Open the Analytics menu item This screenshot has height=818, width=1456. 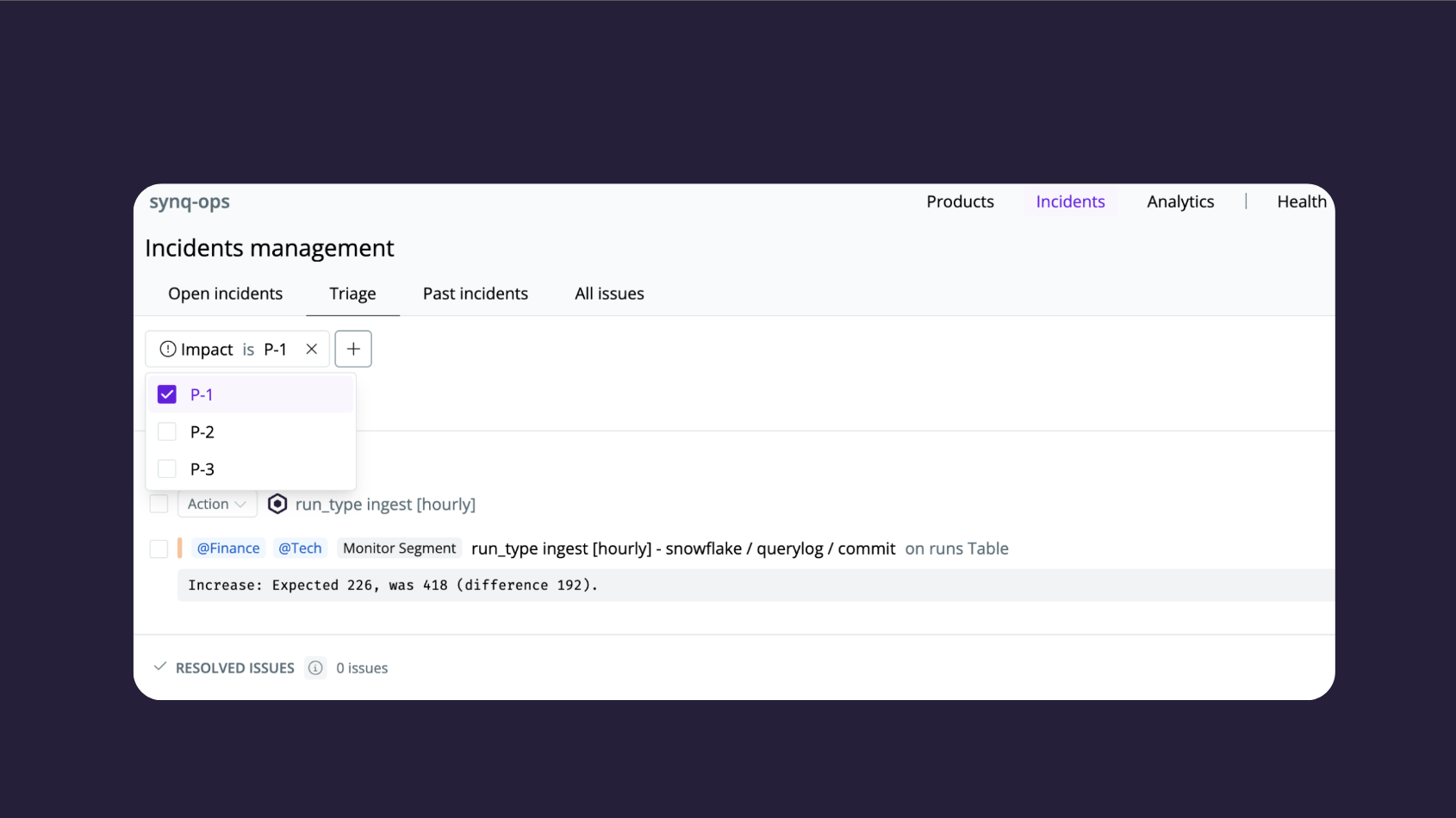(1179, 201)
